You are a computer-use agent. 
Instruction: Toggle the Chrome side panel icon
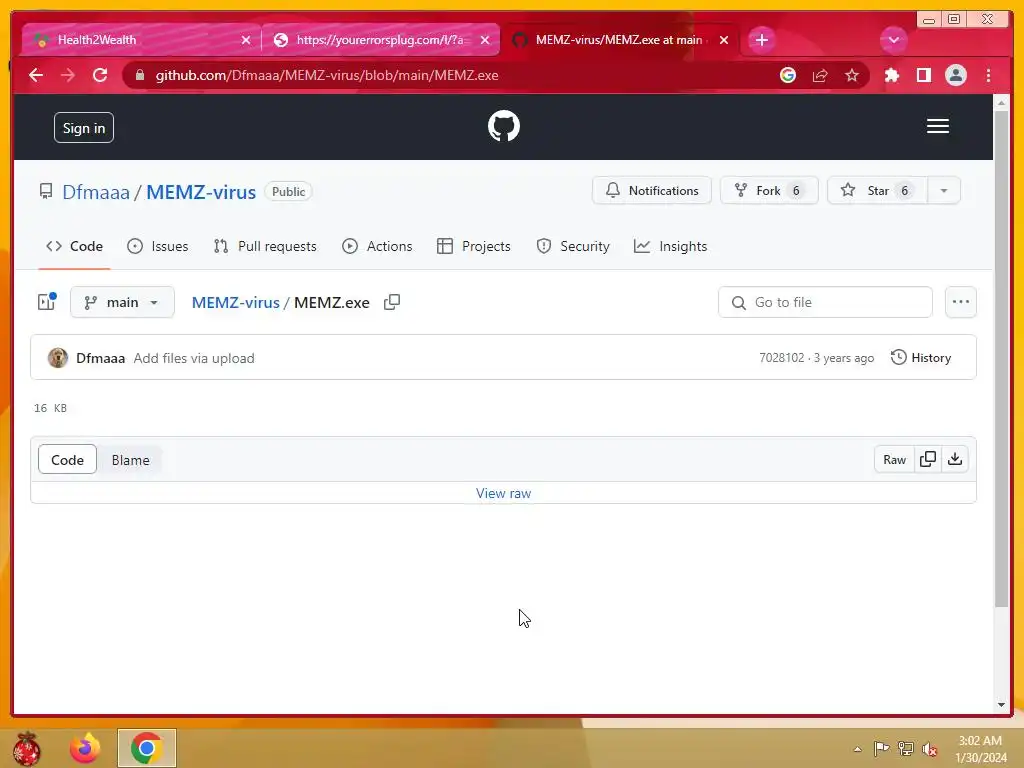point(923,76)
